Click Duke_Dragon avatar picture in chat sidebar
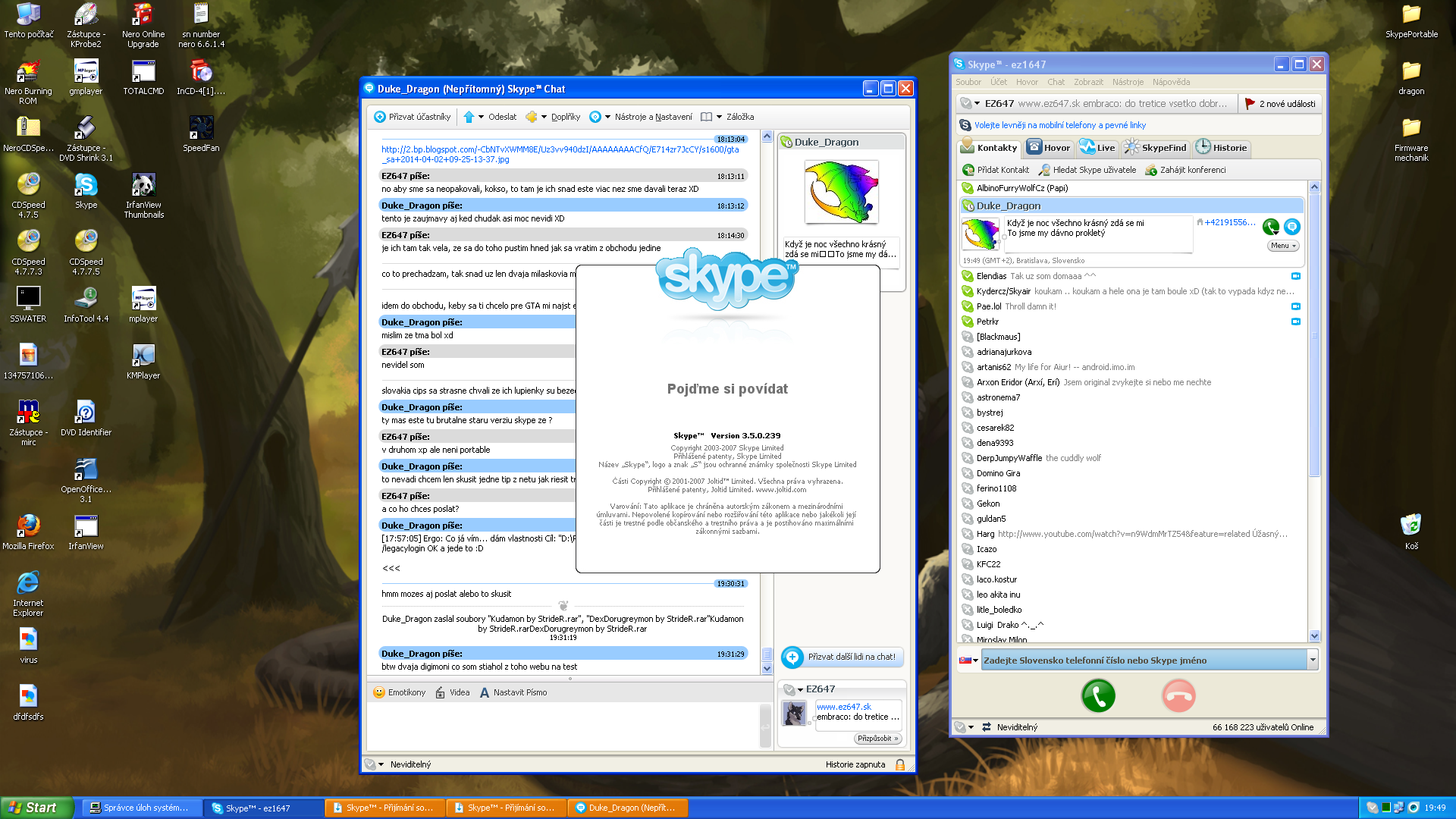Viewport: 1456px width, 819px height. [x=841, y=192]
